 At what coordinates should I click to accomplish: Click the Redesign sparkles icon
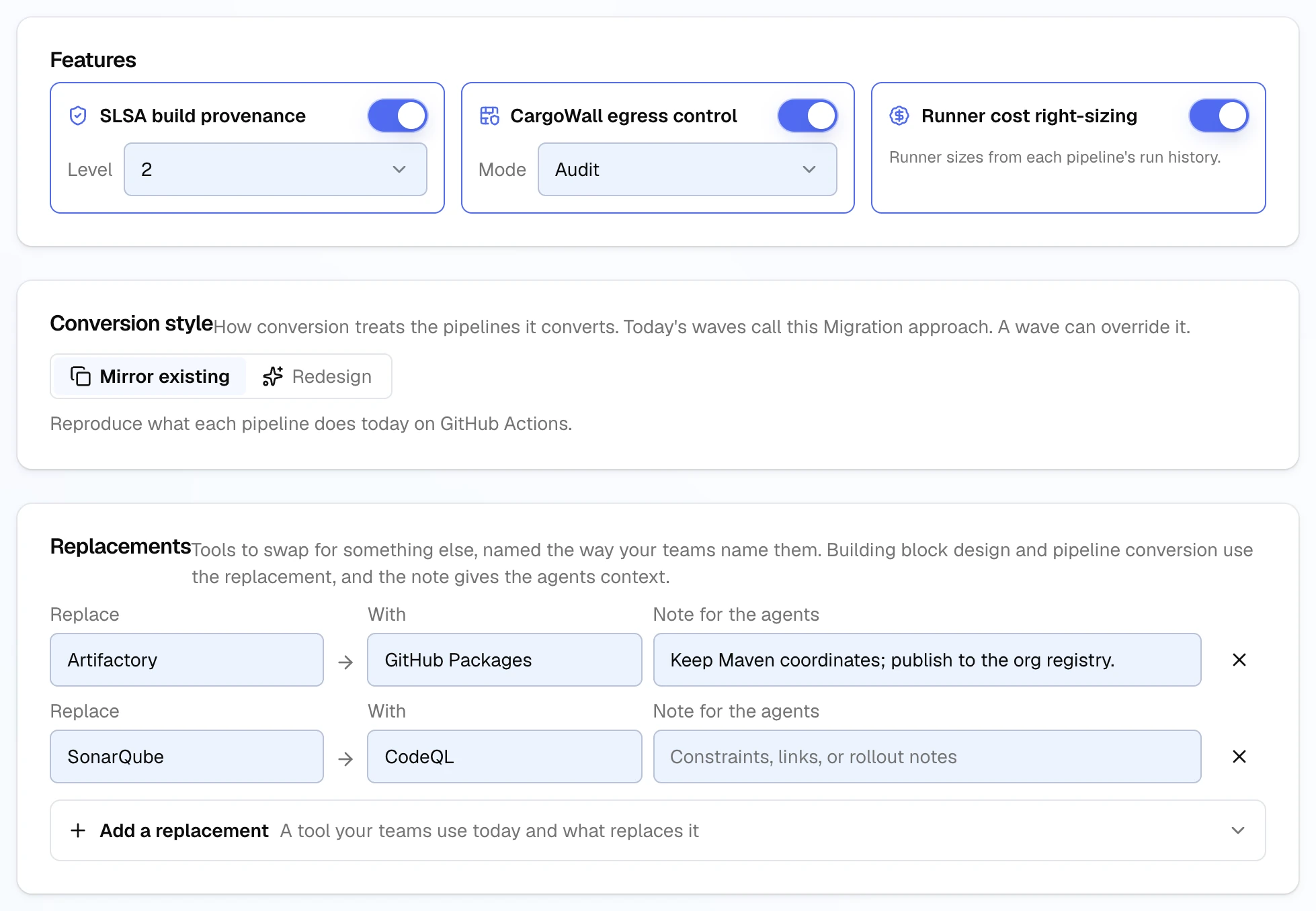click(273, 376)
